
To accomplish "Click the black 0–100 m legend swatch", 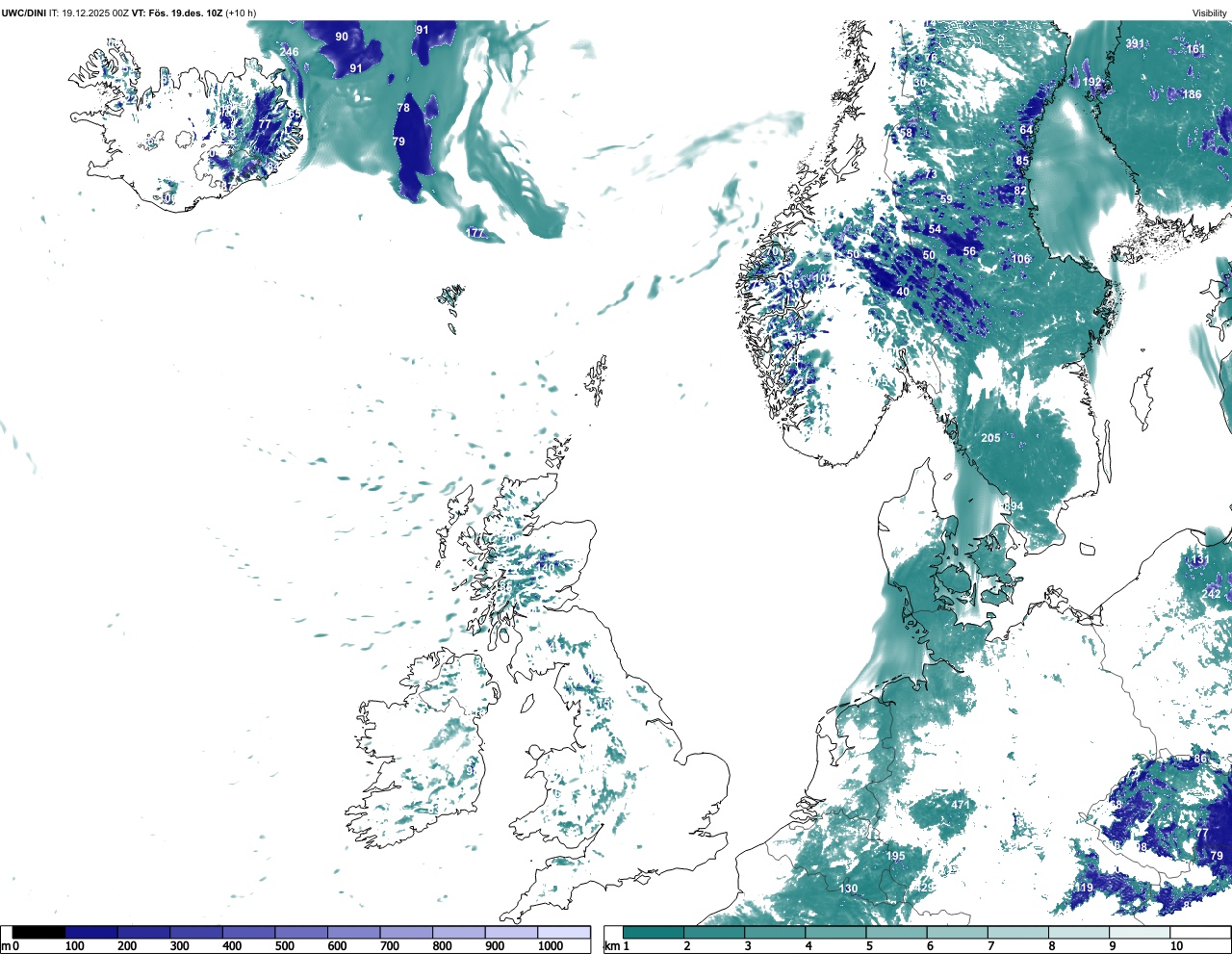I will 38,932.
